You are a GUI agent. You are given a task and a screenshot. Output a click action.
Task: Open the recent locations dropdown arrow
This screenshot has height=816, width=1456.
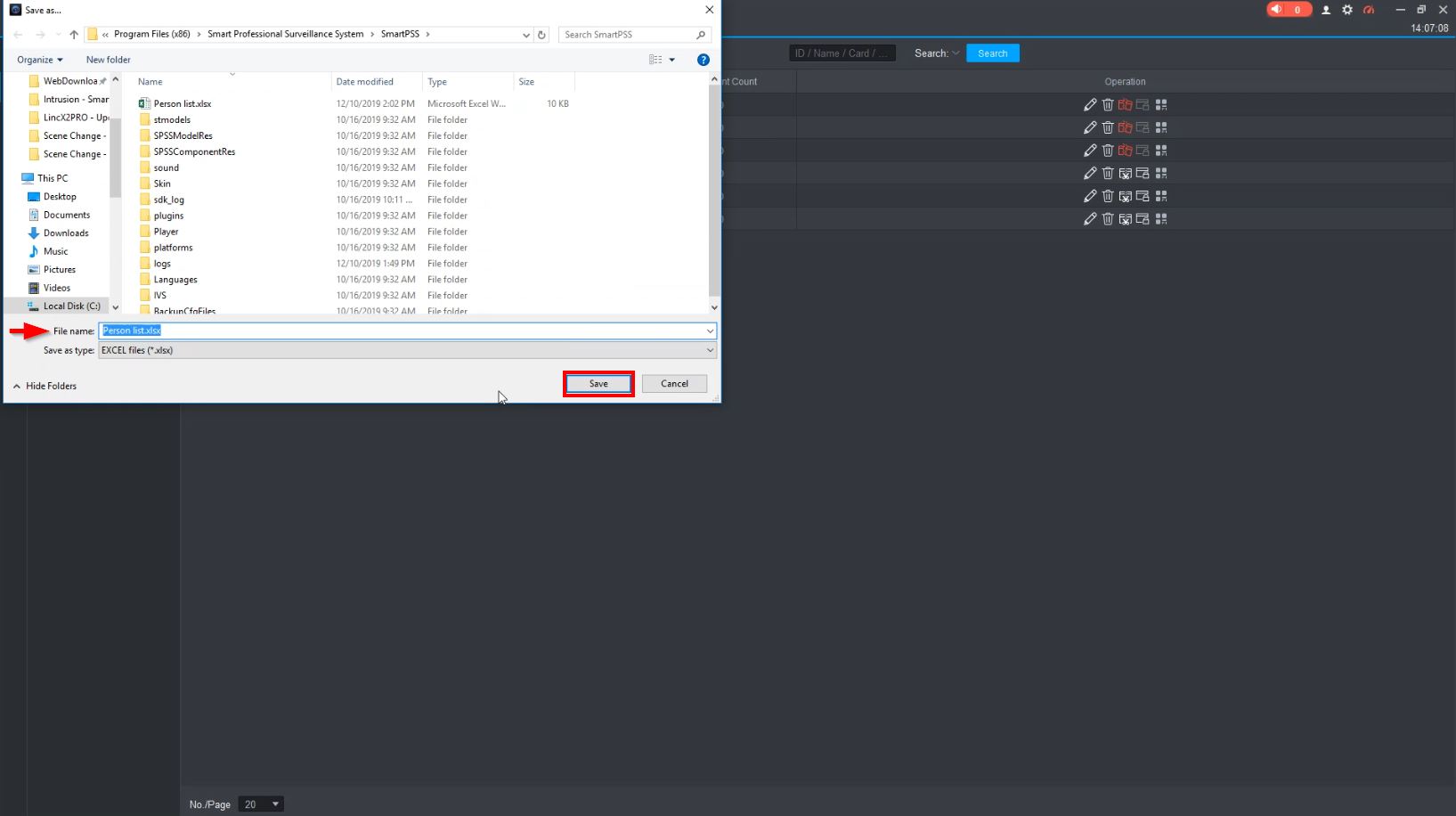click(59, 35)
